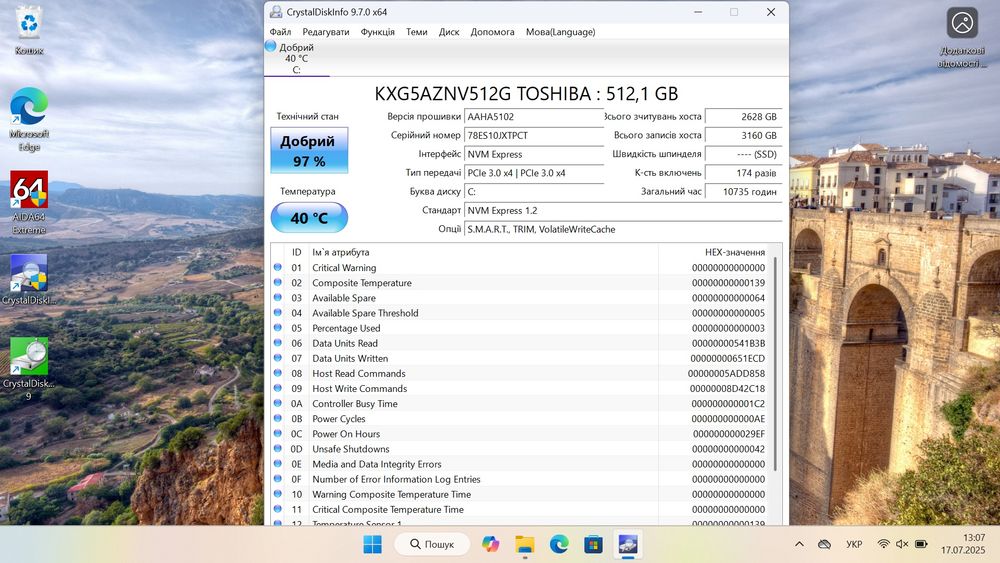Image resolution: width=1000 pixels, height=563 pixels.
Task: Click the Ім'я атрибута column header
Action: pyautogui.click(x=483, y=252)
